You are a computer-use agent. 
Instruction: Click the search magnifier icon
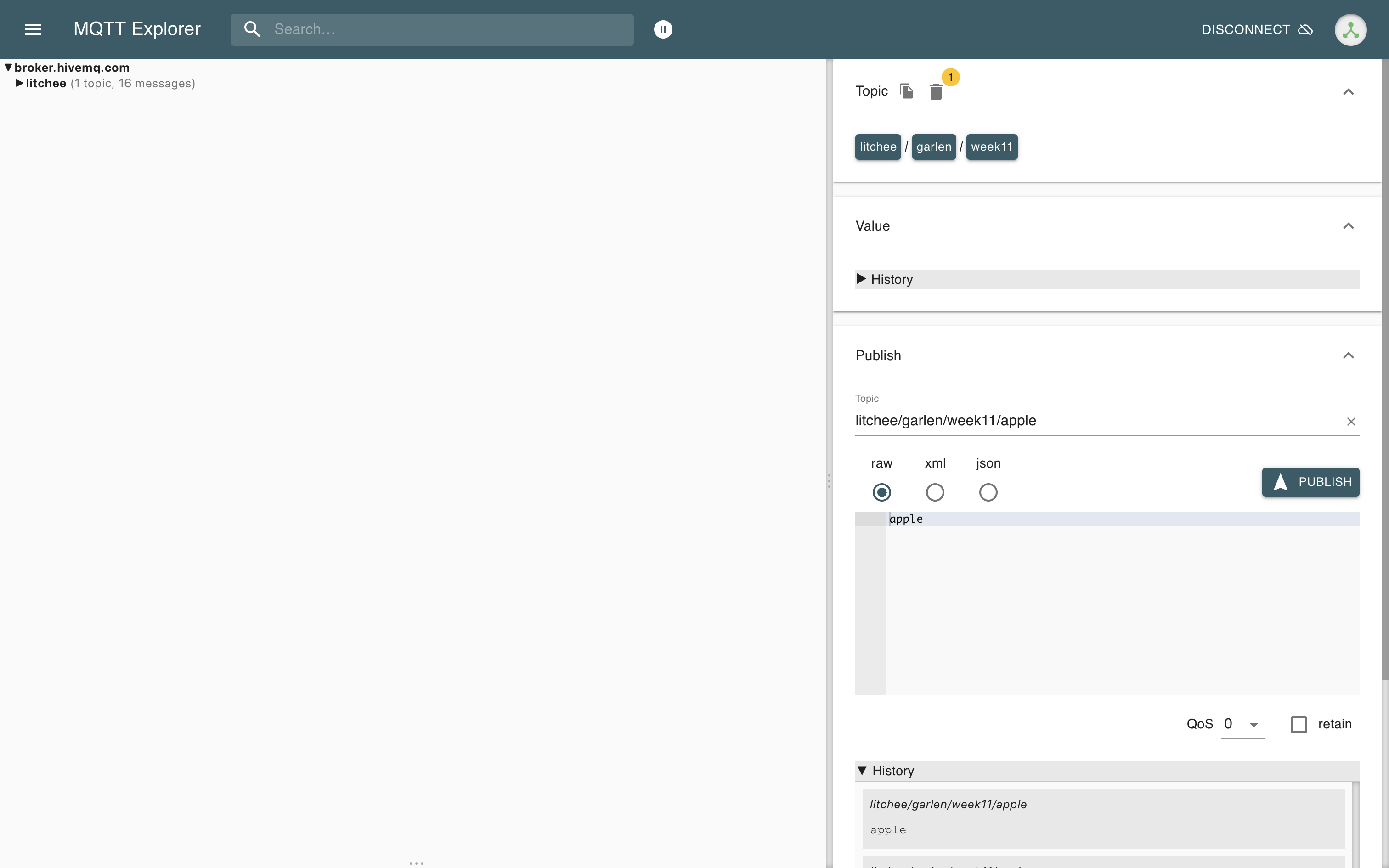pos(252,29)
